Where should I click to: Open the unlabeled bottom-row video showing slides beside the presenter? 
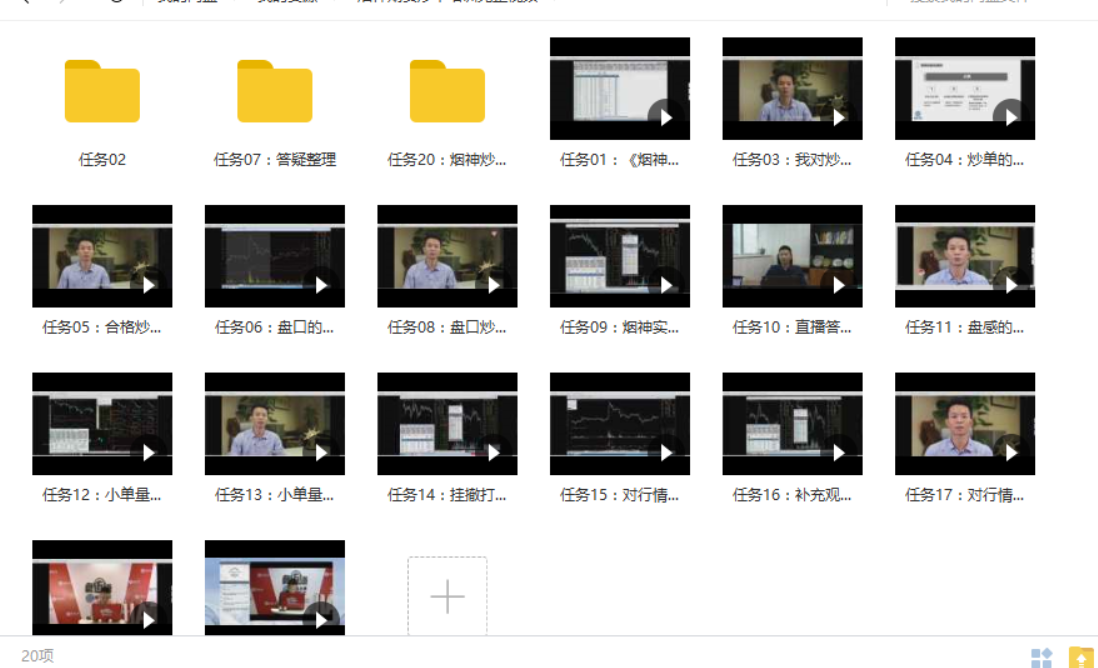coord(274,587)
